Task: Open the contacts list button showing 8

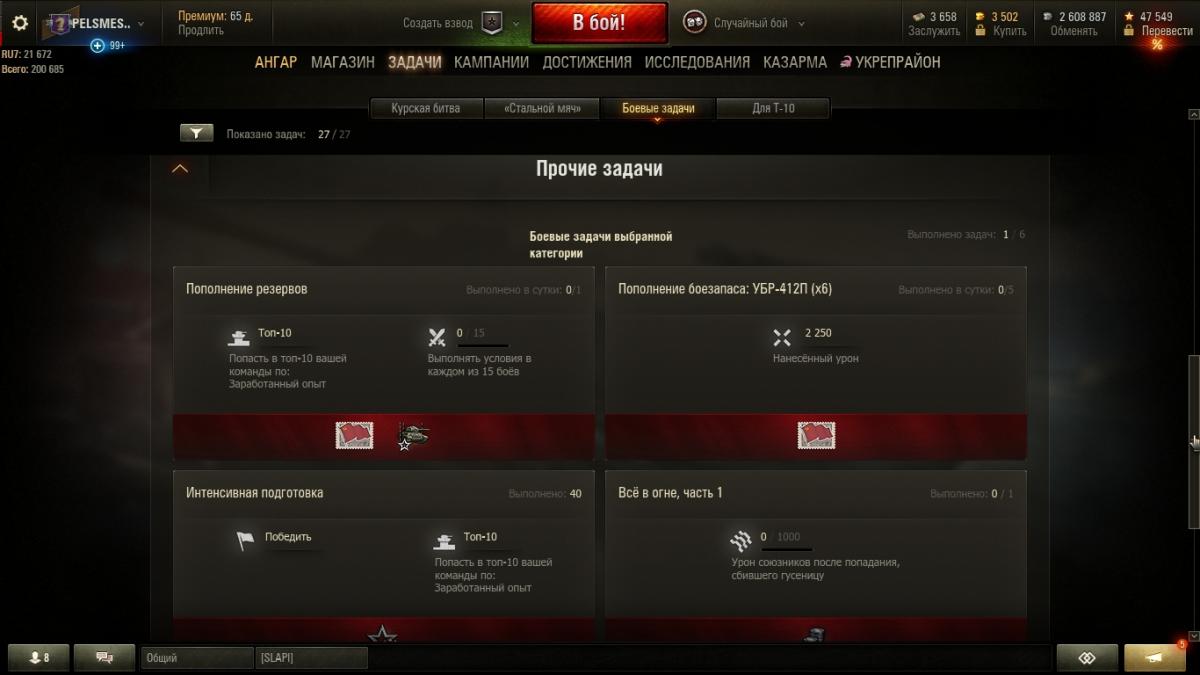Action: coord(40,658)
